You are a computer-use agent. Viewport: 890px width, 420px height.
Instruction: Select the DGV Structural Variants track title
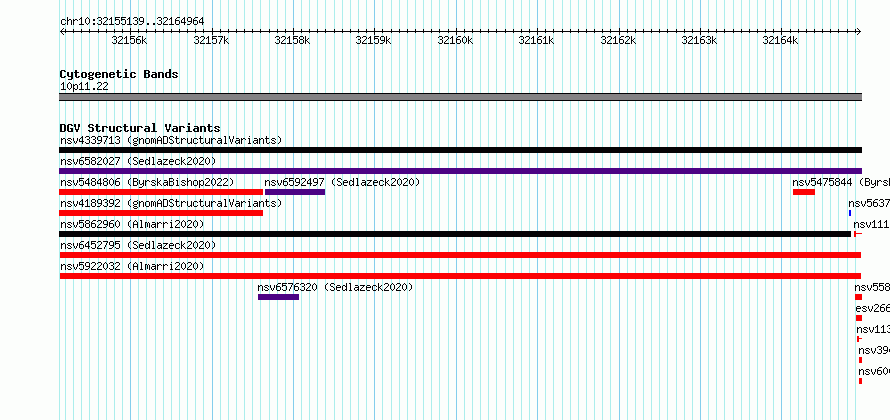140,128
